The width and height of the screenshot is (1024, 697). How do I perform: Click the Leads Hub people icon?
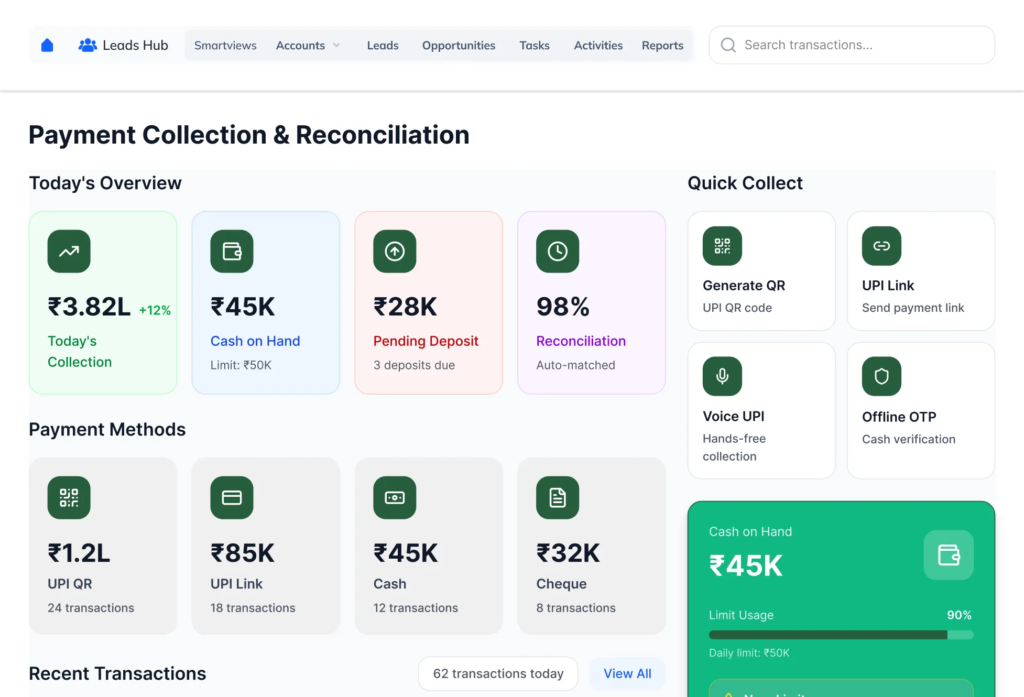pos(88,45)
